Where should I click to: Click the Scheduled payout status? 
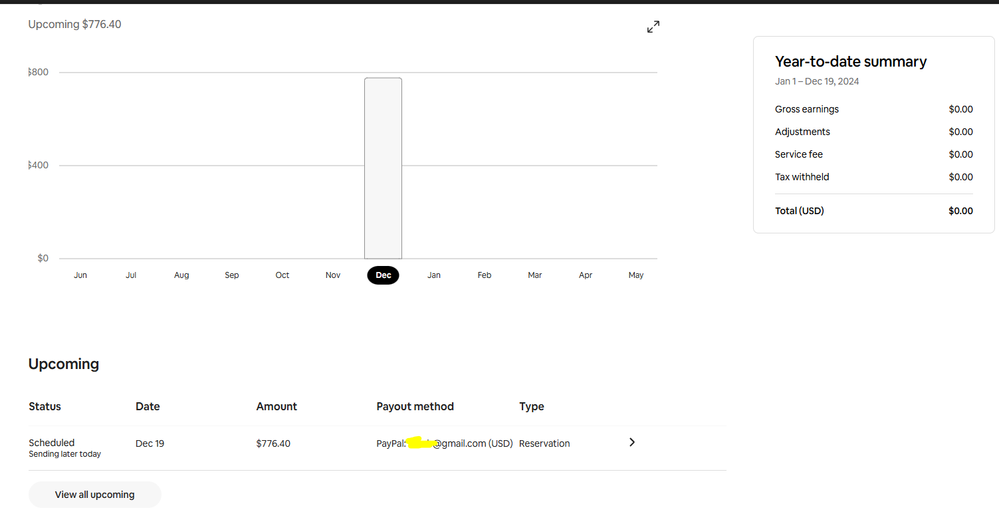(x=52, y=443)
